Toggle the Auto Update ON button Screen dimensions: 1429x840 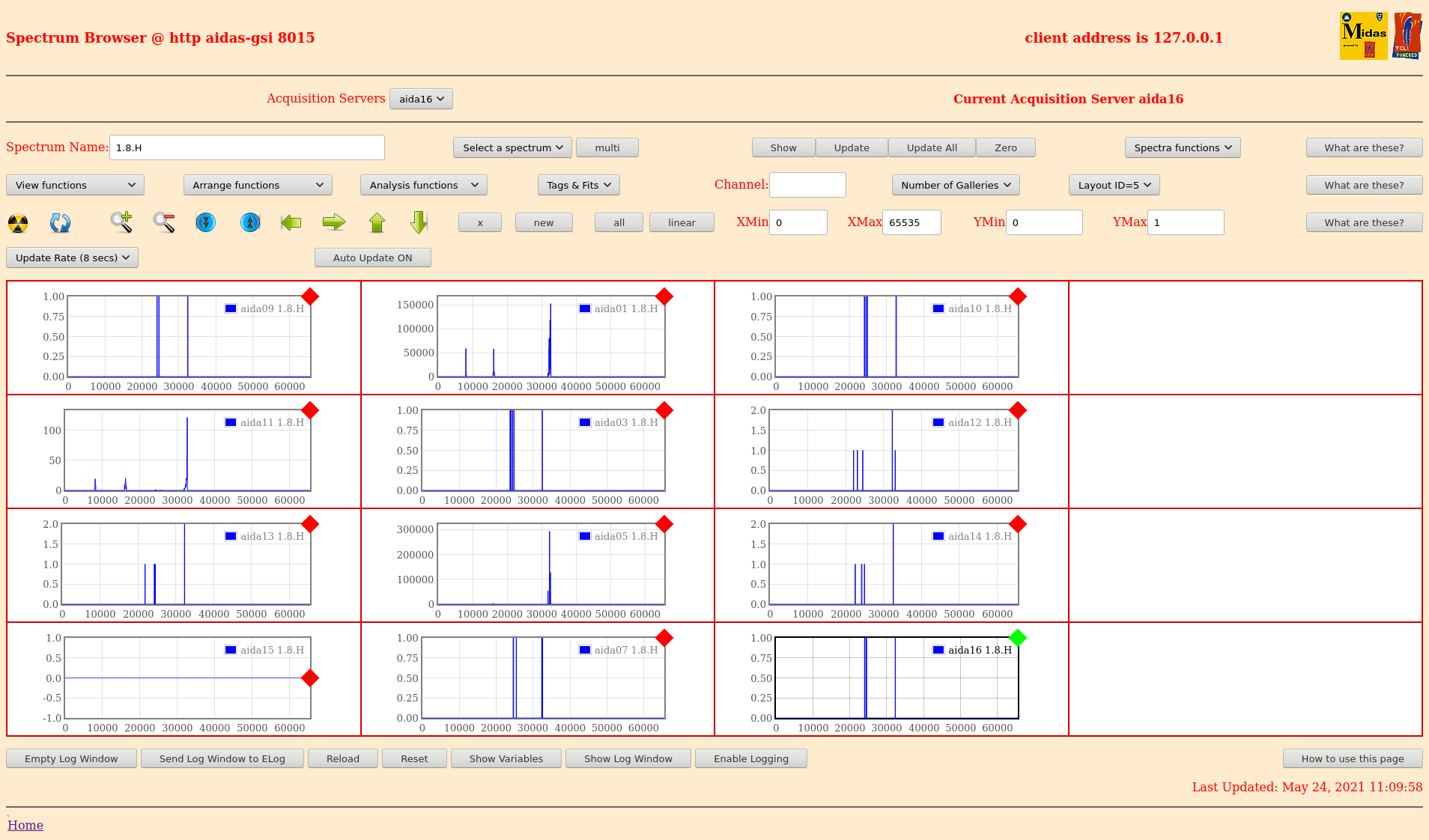coord(373,258)
